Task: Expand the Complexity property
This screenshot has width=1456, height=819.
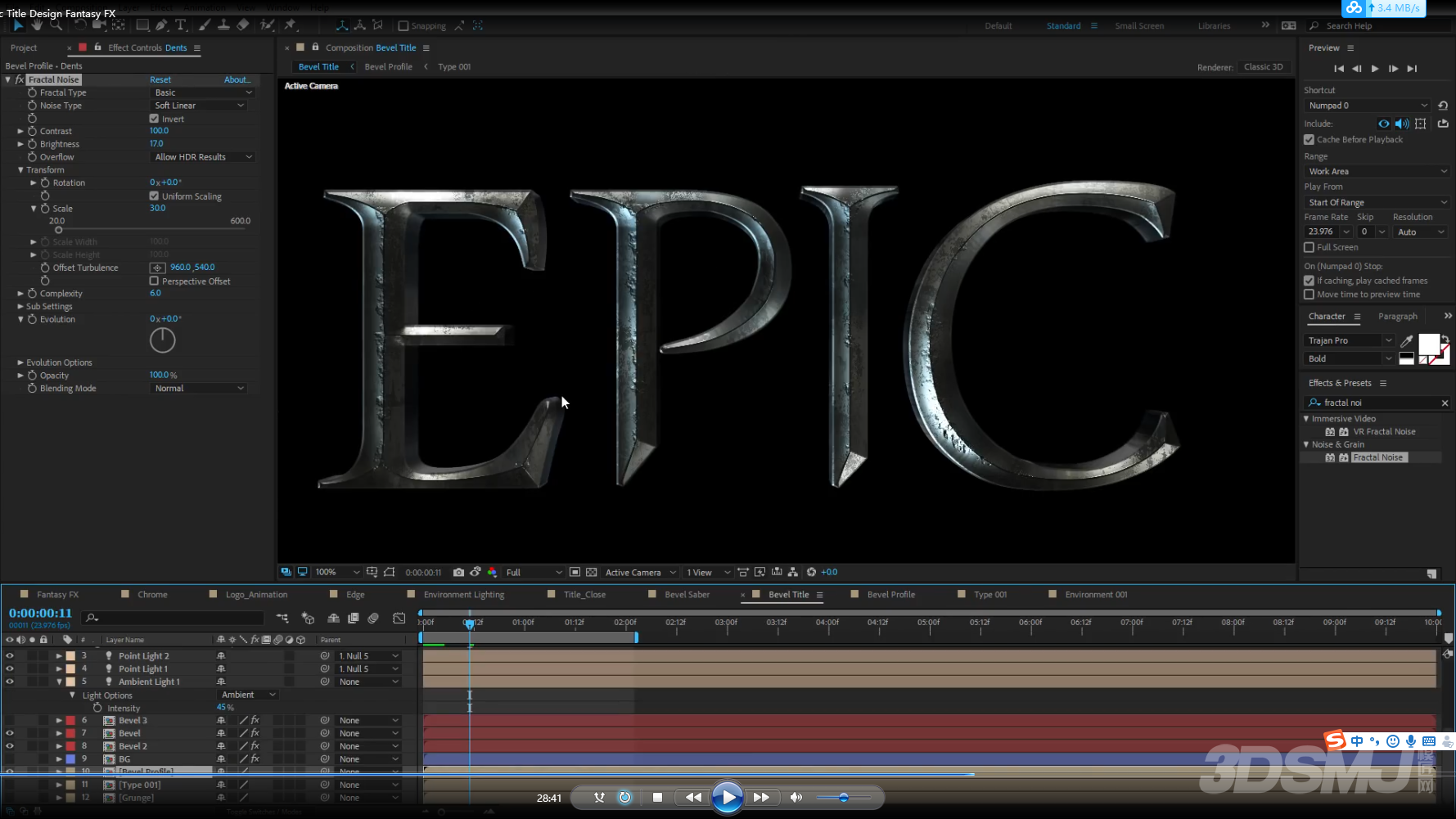Action: [20, 294]
